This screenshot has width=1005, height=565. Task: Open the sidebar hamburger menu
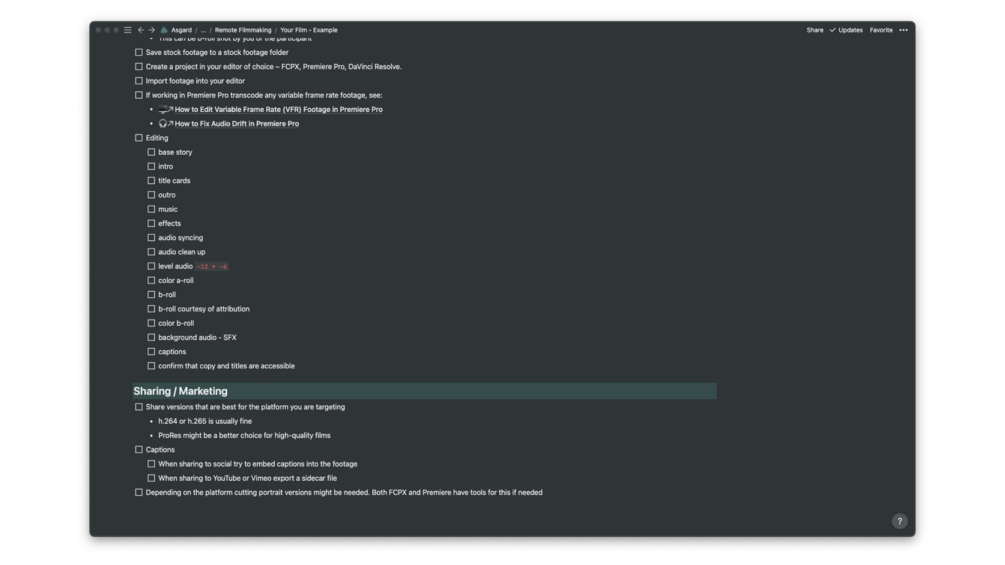click(127, 30)
